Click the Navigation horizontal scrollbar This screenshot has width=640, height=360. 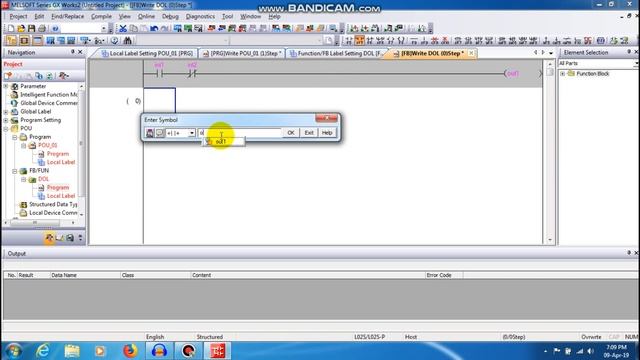tap(39, 222)
